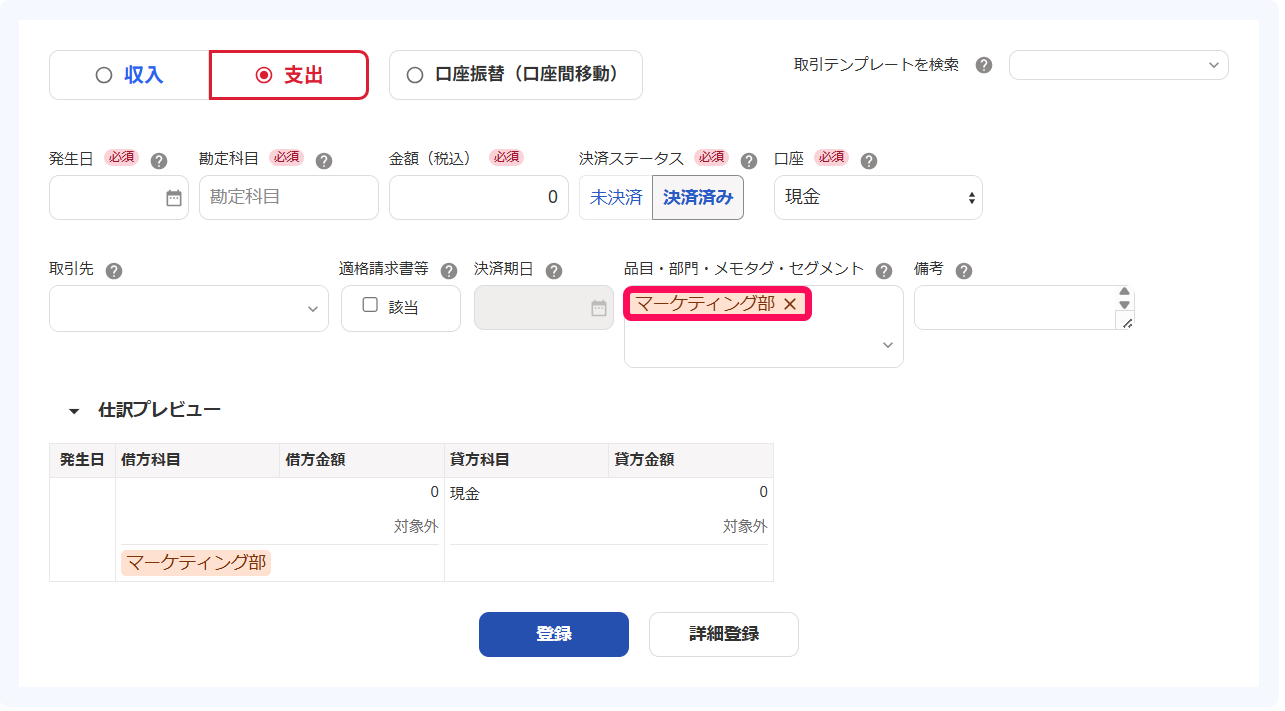The height and width of the screenshot is (711, 1285).
Task: Click help icon beside 勘定科目 label
Action: pos(324,160)
